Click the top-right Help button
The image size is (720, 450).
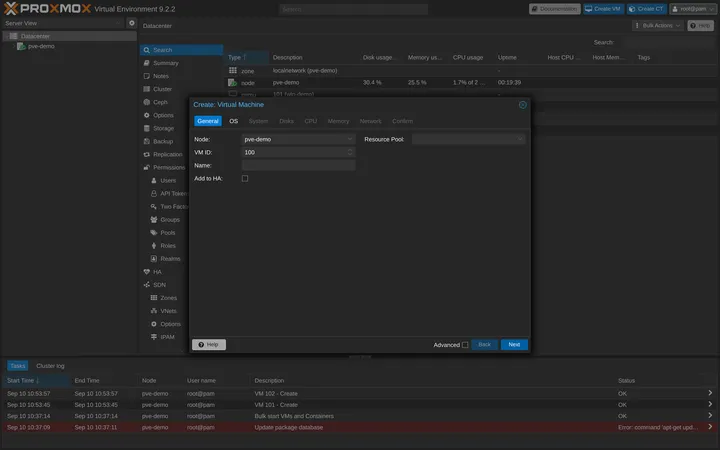tap(700, 25)
